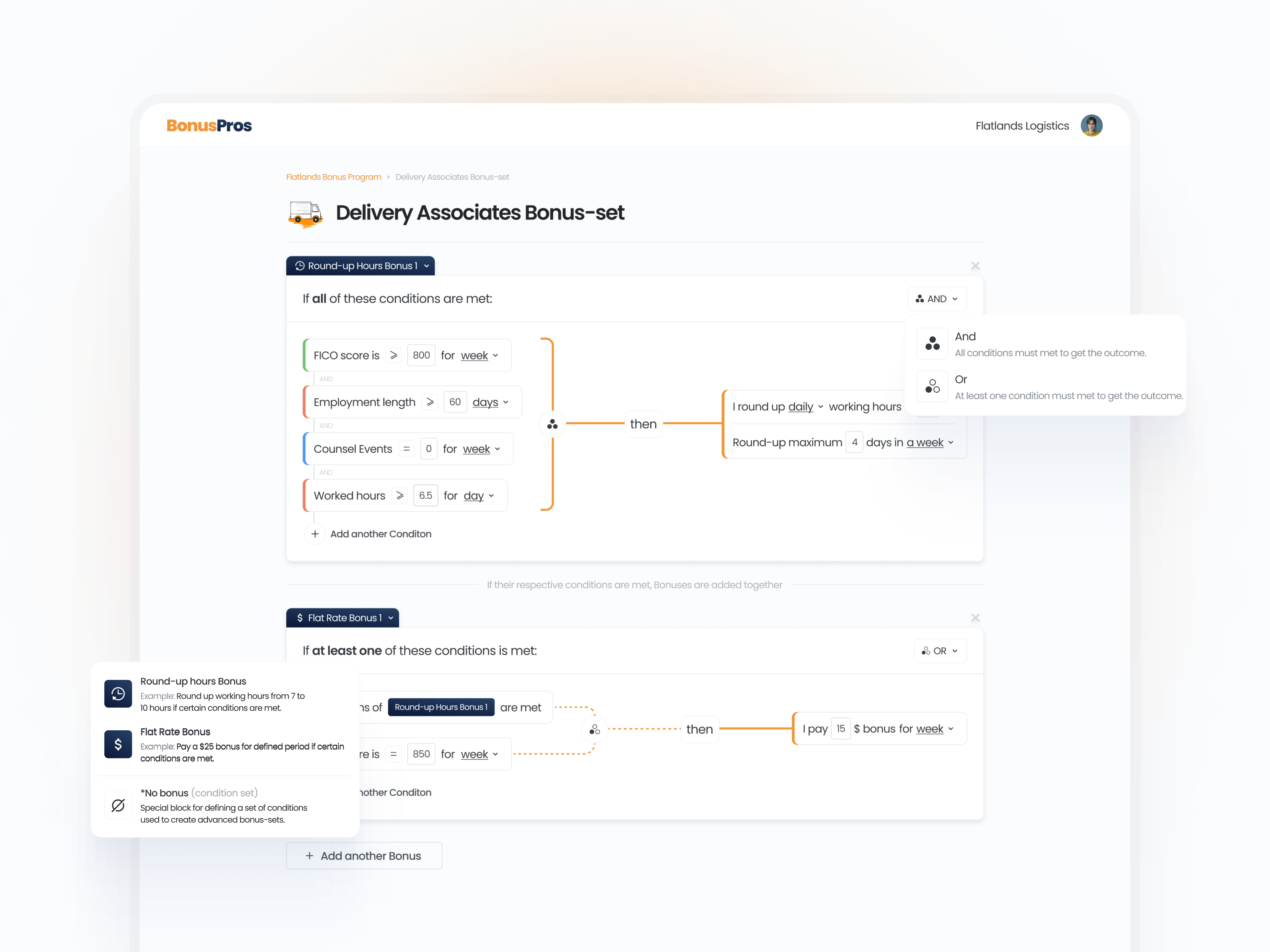Click the No bonus slashed-circle icon

(118, 805)
